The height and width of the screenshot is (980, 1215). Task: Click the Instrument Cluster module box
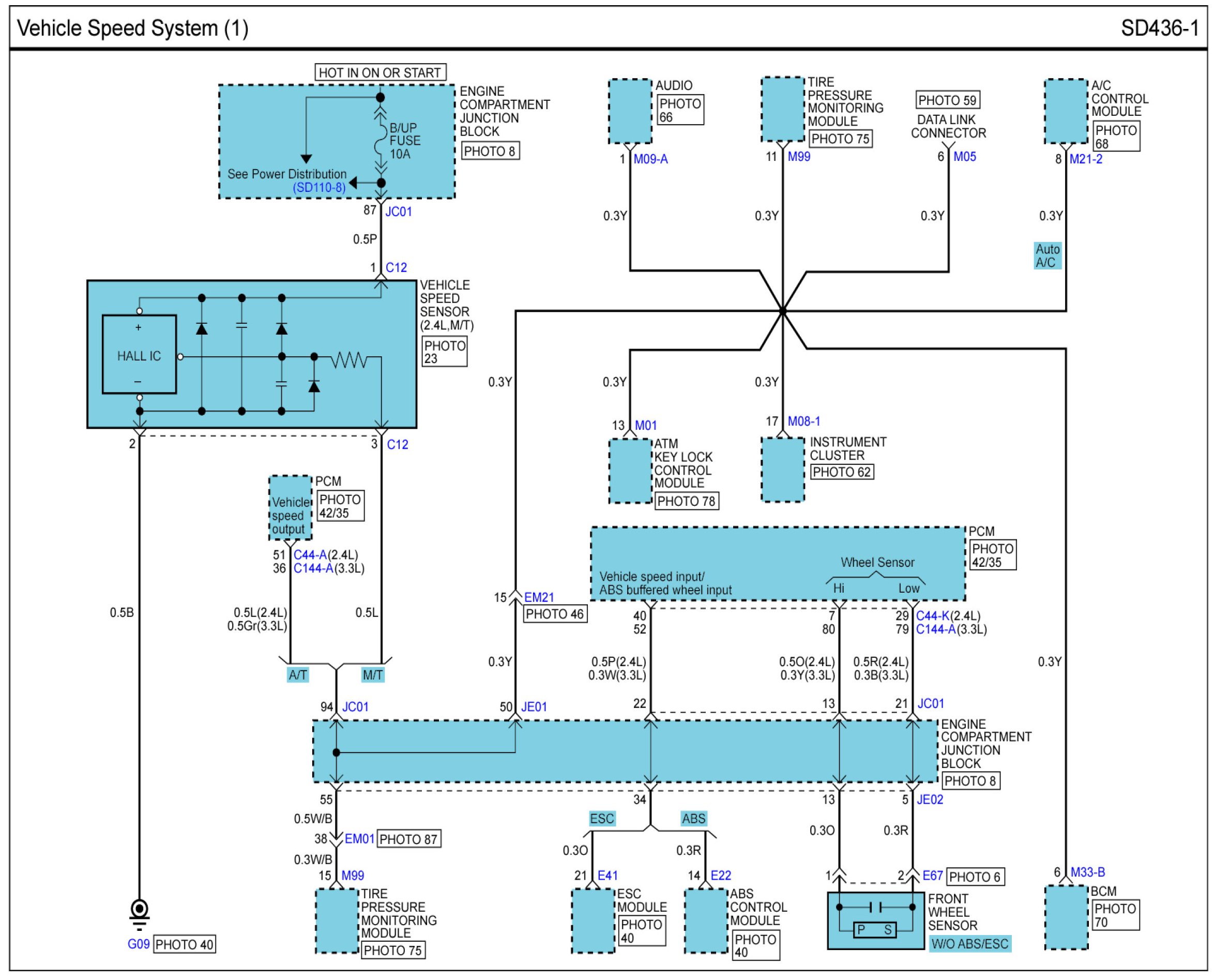pyautogui.click(x=782, y=470)
